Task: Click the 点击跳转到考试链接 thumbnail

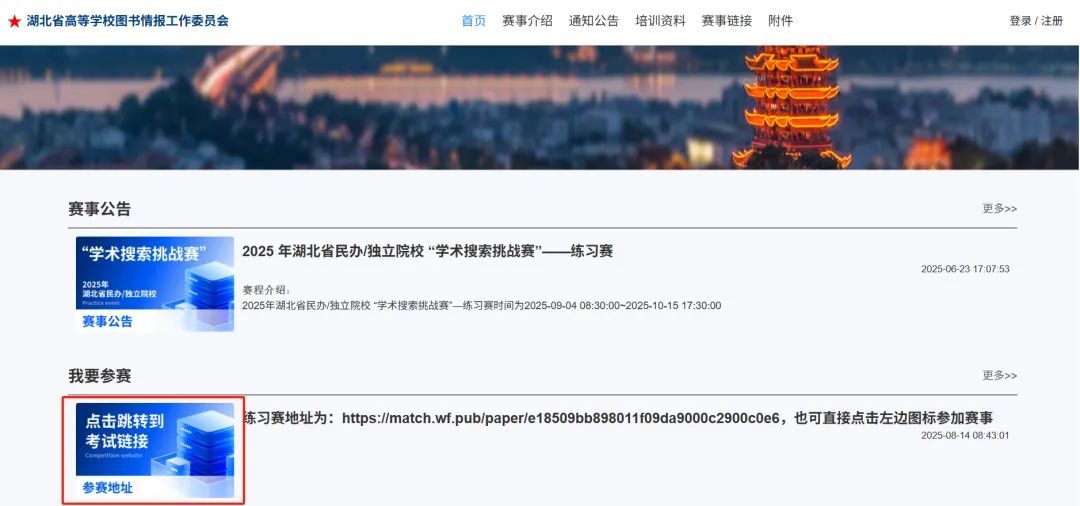Action: (155, 450)
